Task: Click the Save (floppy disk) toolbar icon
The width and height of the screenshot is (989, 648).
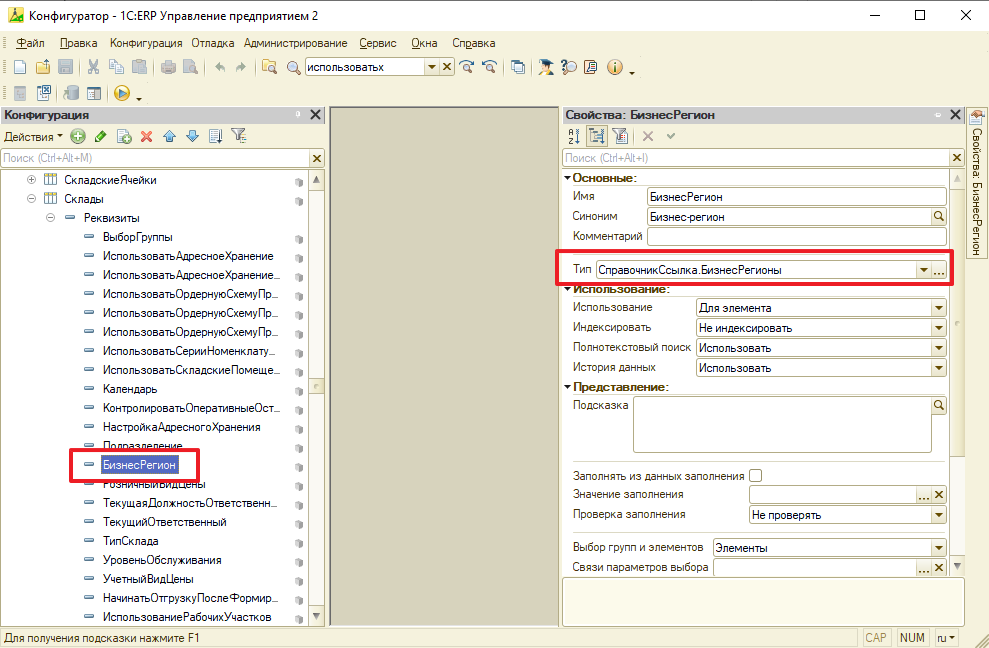Action: (x=66, y=67)
